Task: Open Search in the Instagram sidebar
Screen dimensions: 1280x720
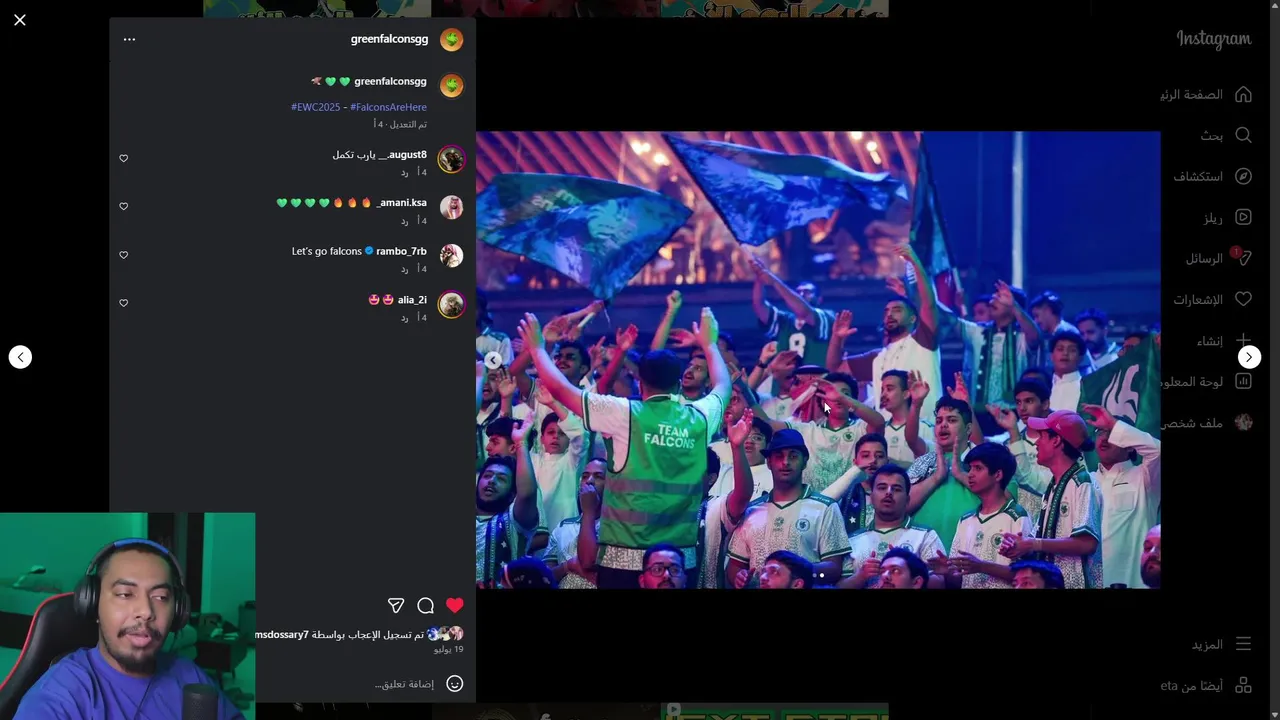Action: click(1226, 135)
